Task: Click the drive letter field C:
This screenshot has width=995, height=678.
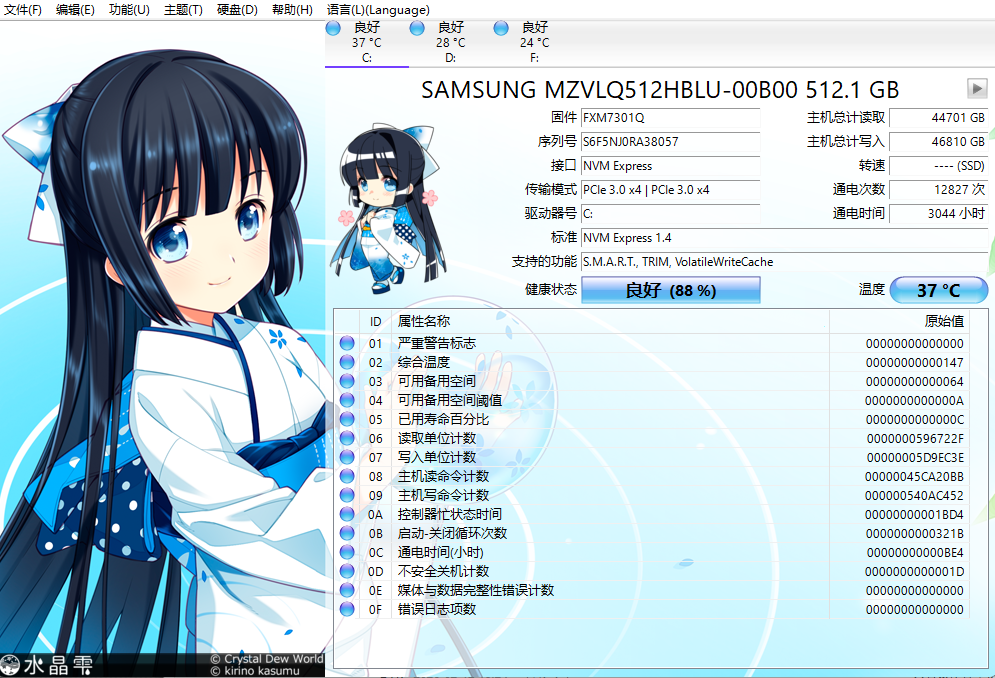Action: pyautogui.click(x=671, y=214)
